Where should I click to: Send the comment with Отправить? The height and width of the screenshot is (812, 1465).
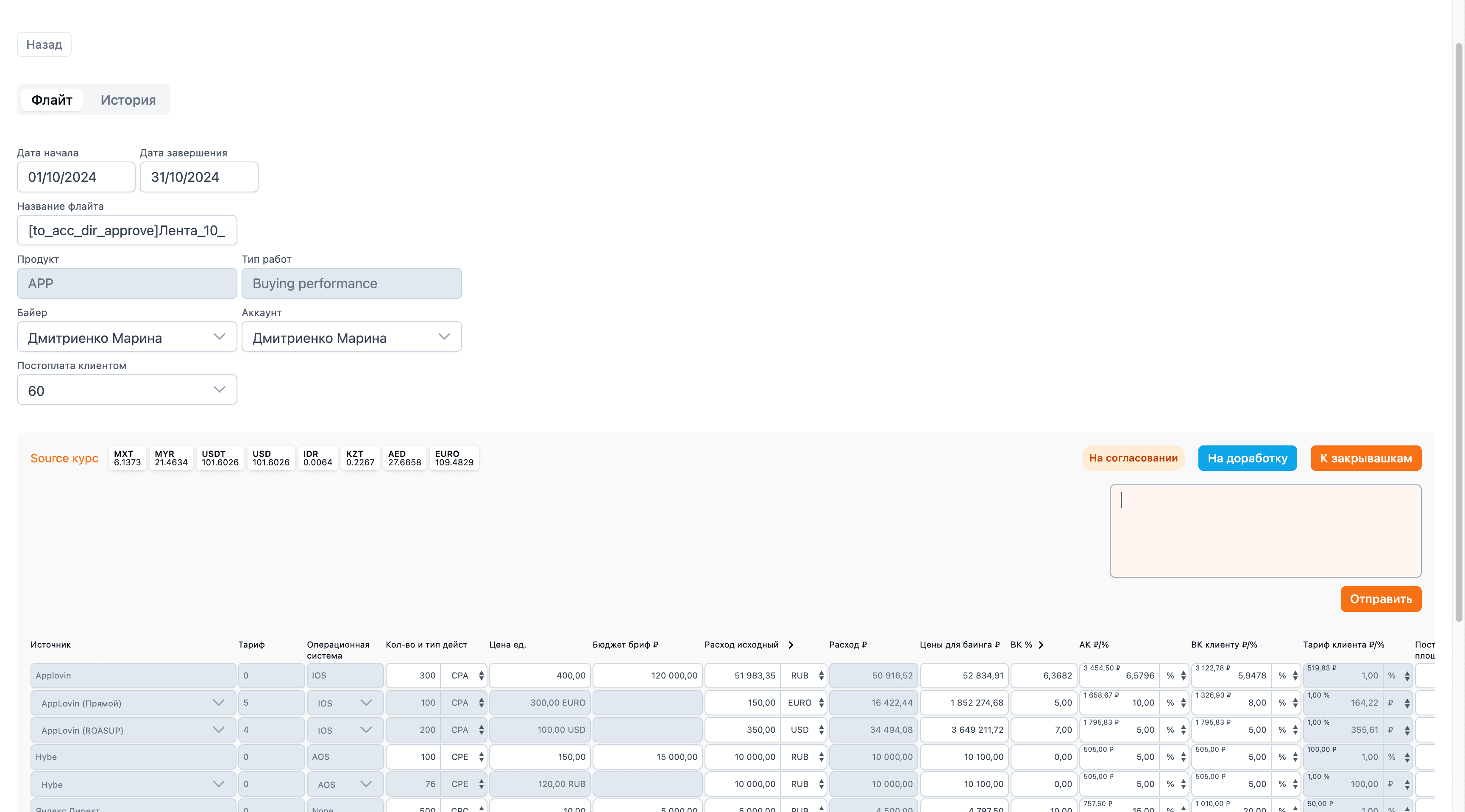click(x=1380, y=599)
